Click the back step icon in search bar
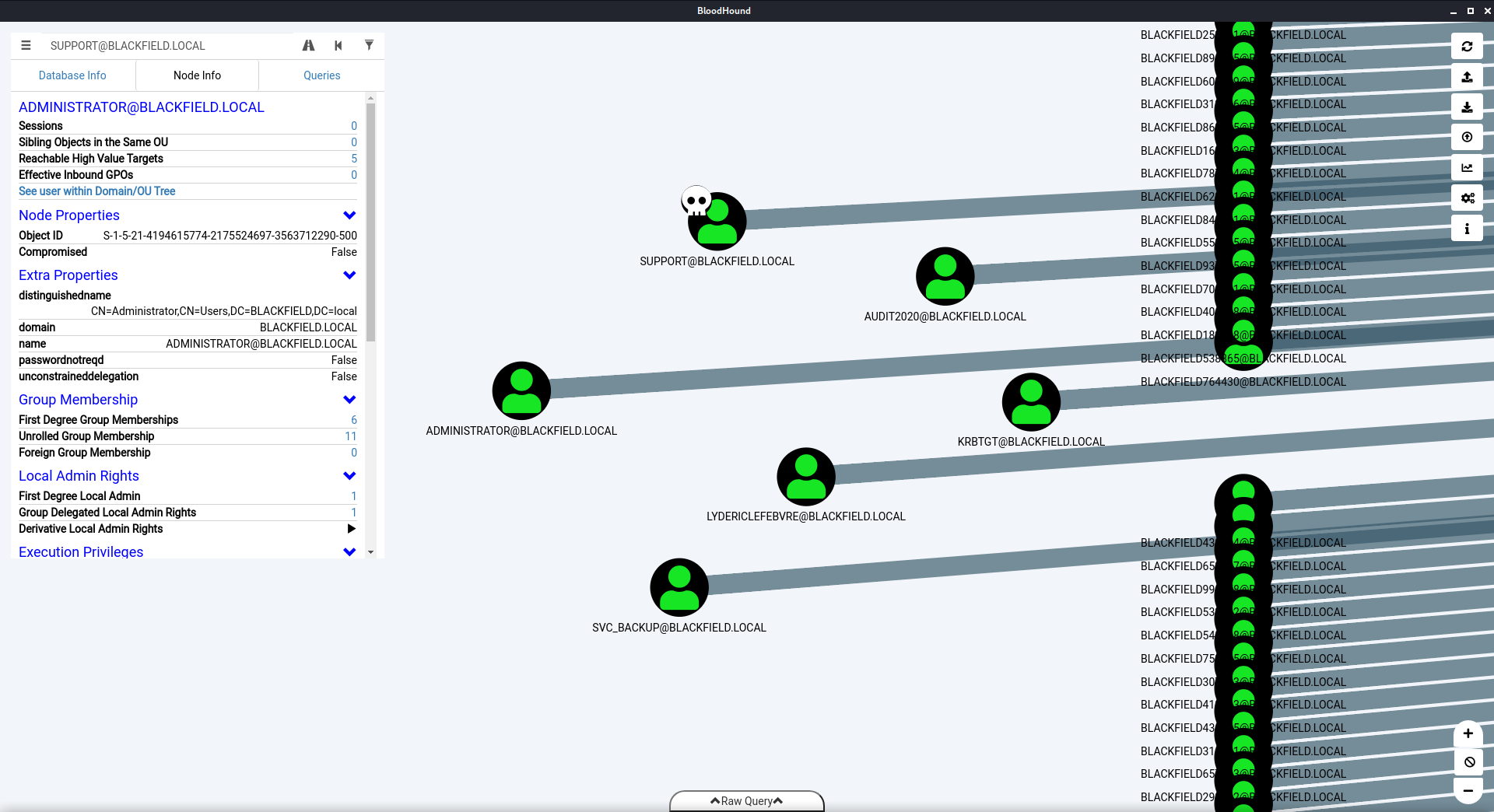Screen dimensions: 1494x812 click(338, 46)
